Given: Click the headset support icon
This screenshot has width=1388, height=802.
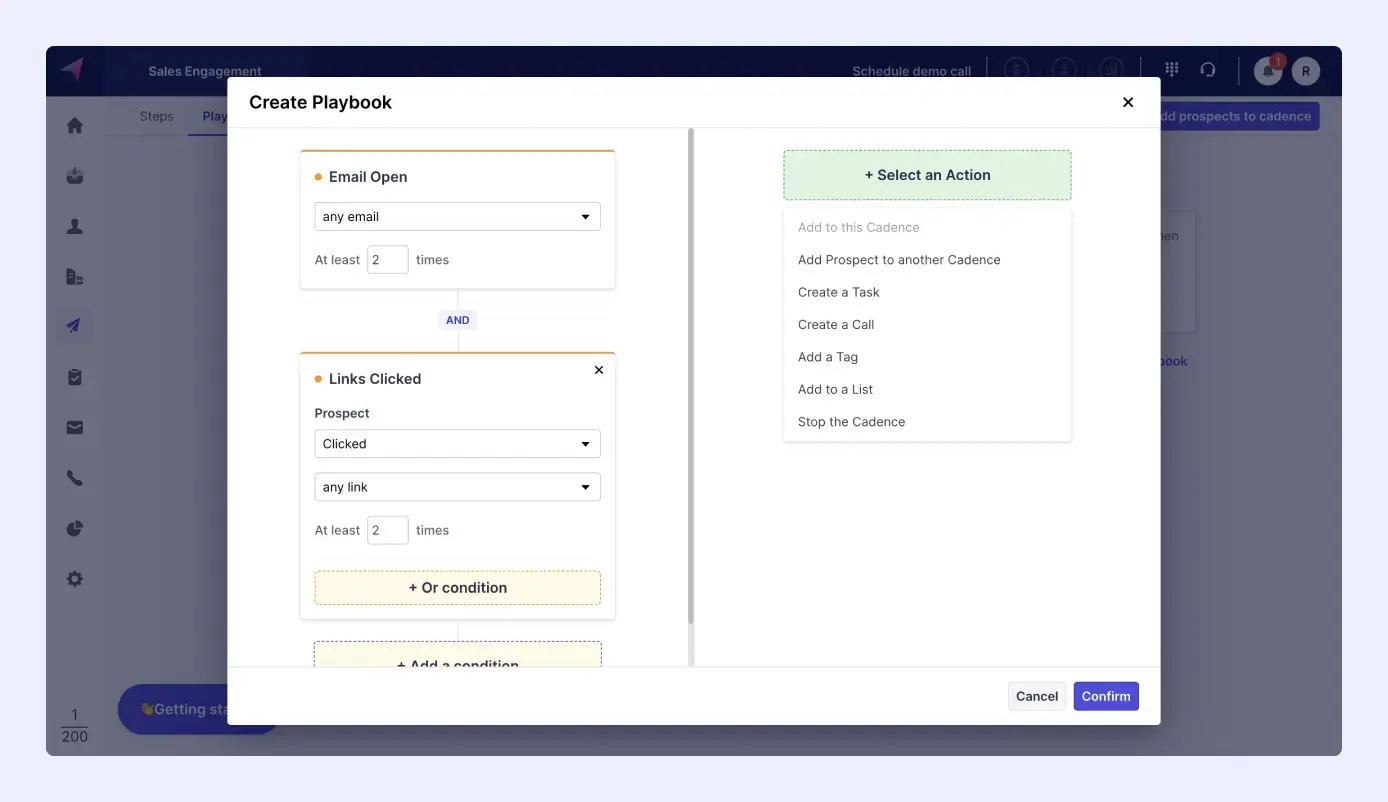Looking at the screenshot, I should pos(1208,69).
